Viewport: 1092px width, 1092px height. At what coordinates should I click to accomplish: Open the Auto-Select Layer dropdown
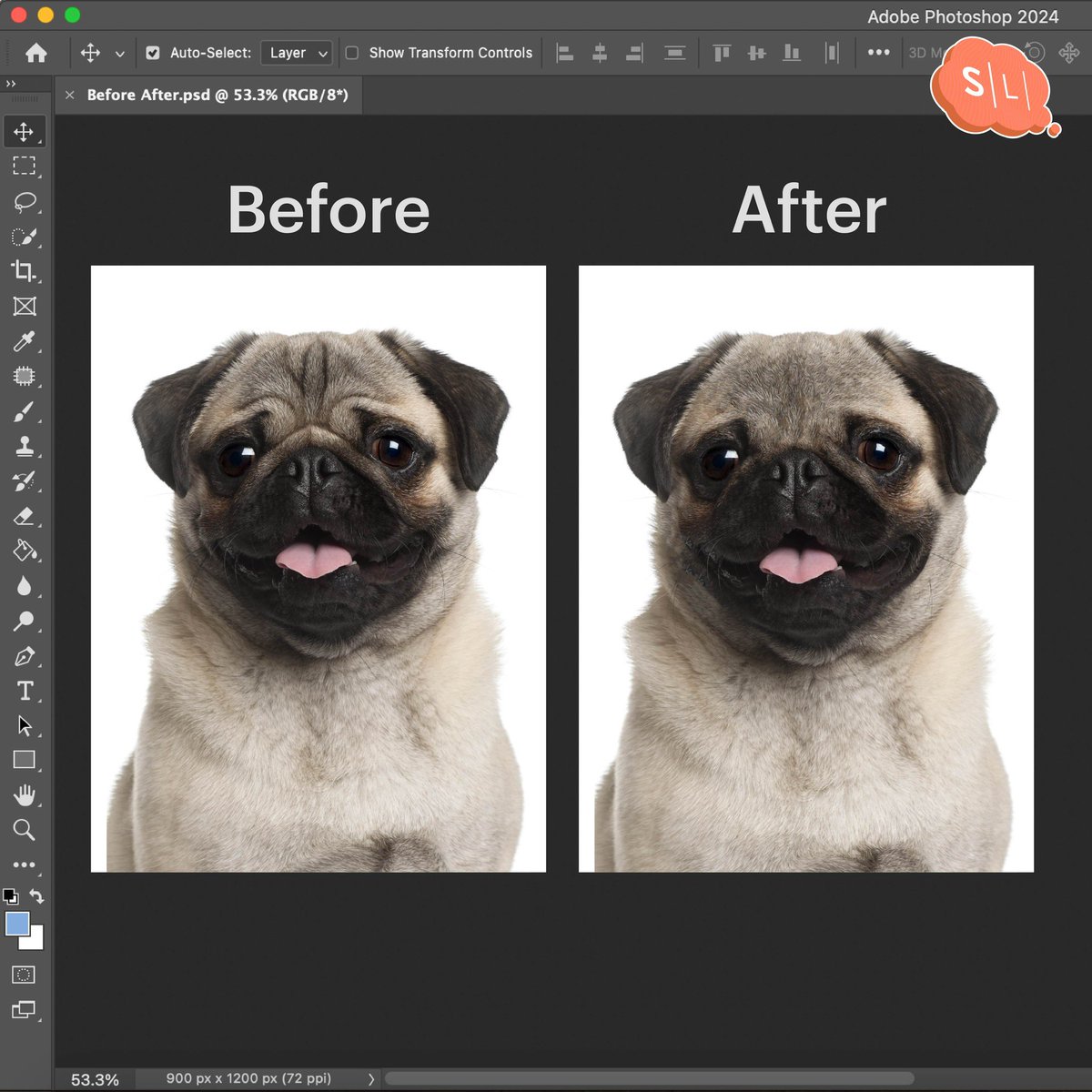pyautogui.click(x=296, y=53)
